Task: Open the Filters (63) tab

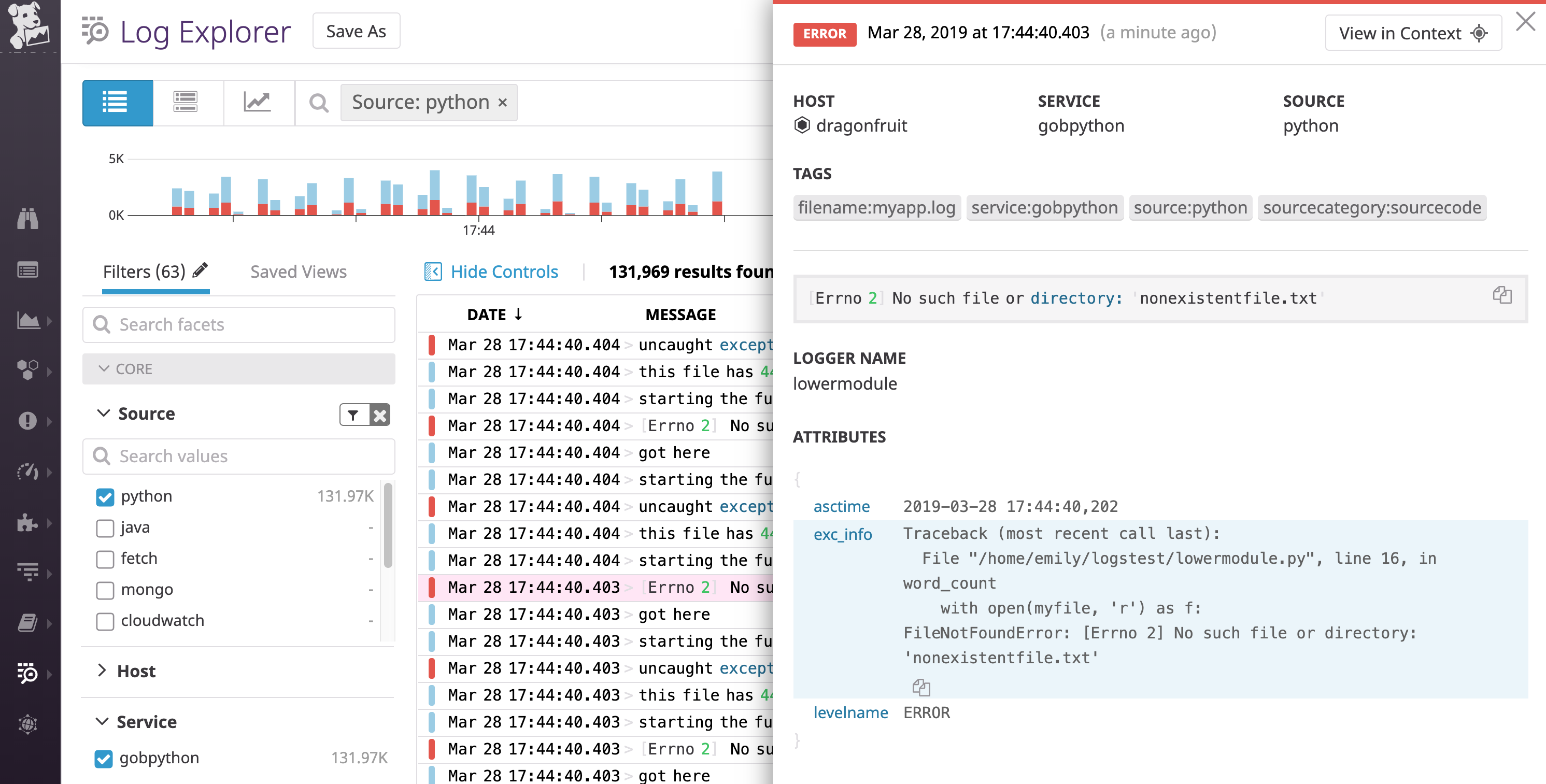Action: pyautogui.click(x=144, y=271)
